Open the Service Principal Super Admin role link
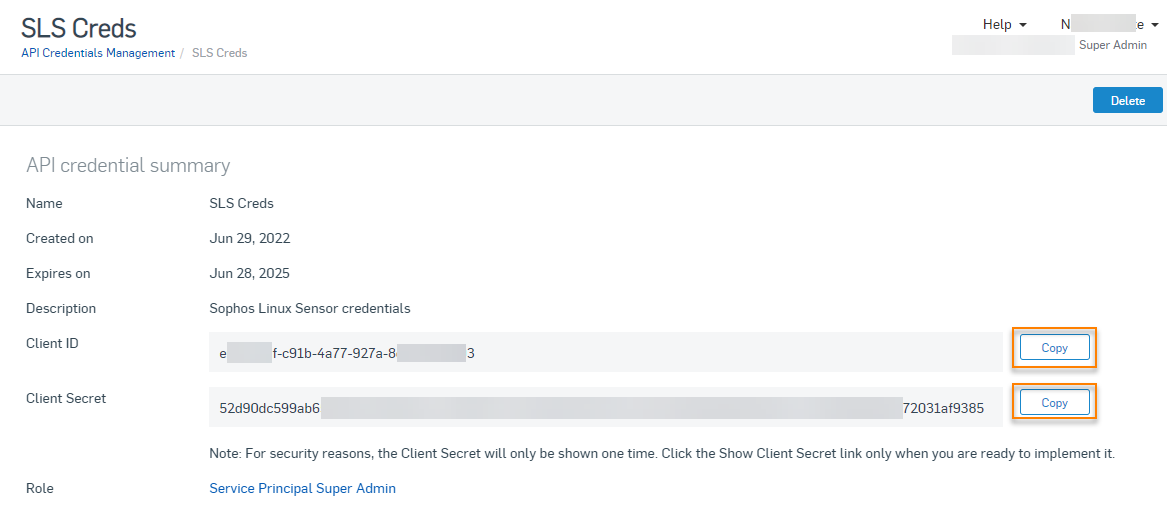The height and width of the screenshot is (522, 1167). pyautogui.click(x=302, y=488)
